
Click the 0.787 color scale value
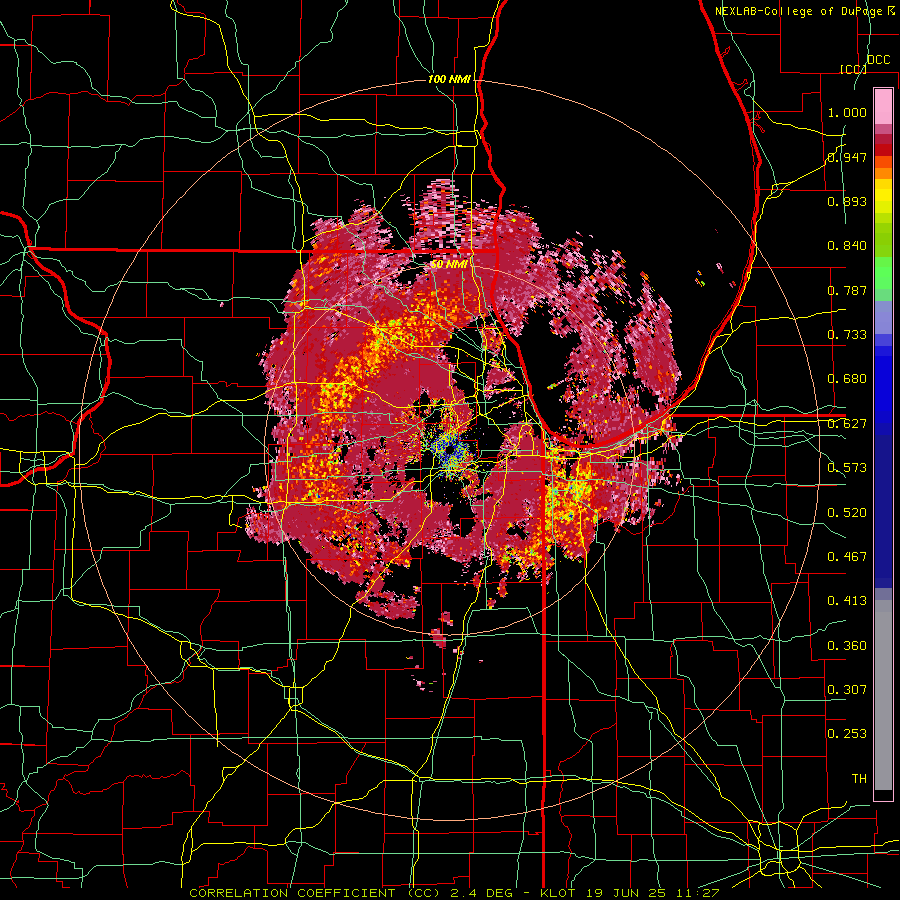[847, 290]
